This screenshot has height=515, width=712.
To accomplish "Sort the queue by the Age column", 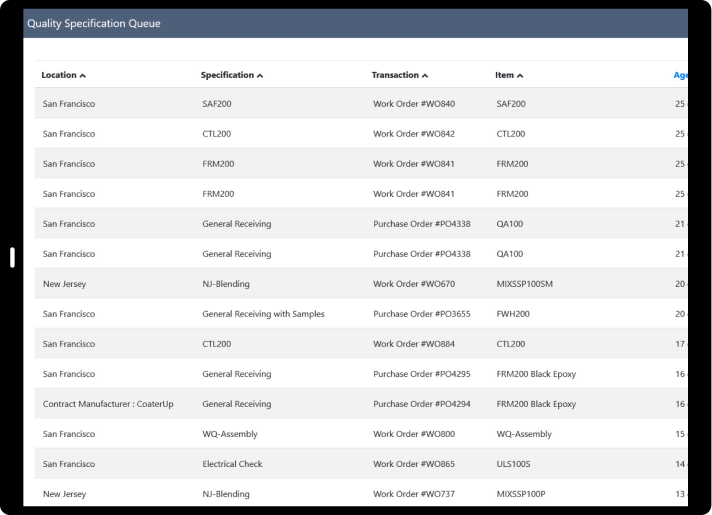I will point(680,75).
